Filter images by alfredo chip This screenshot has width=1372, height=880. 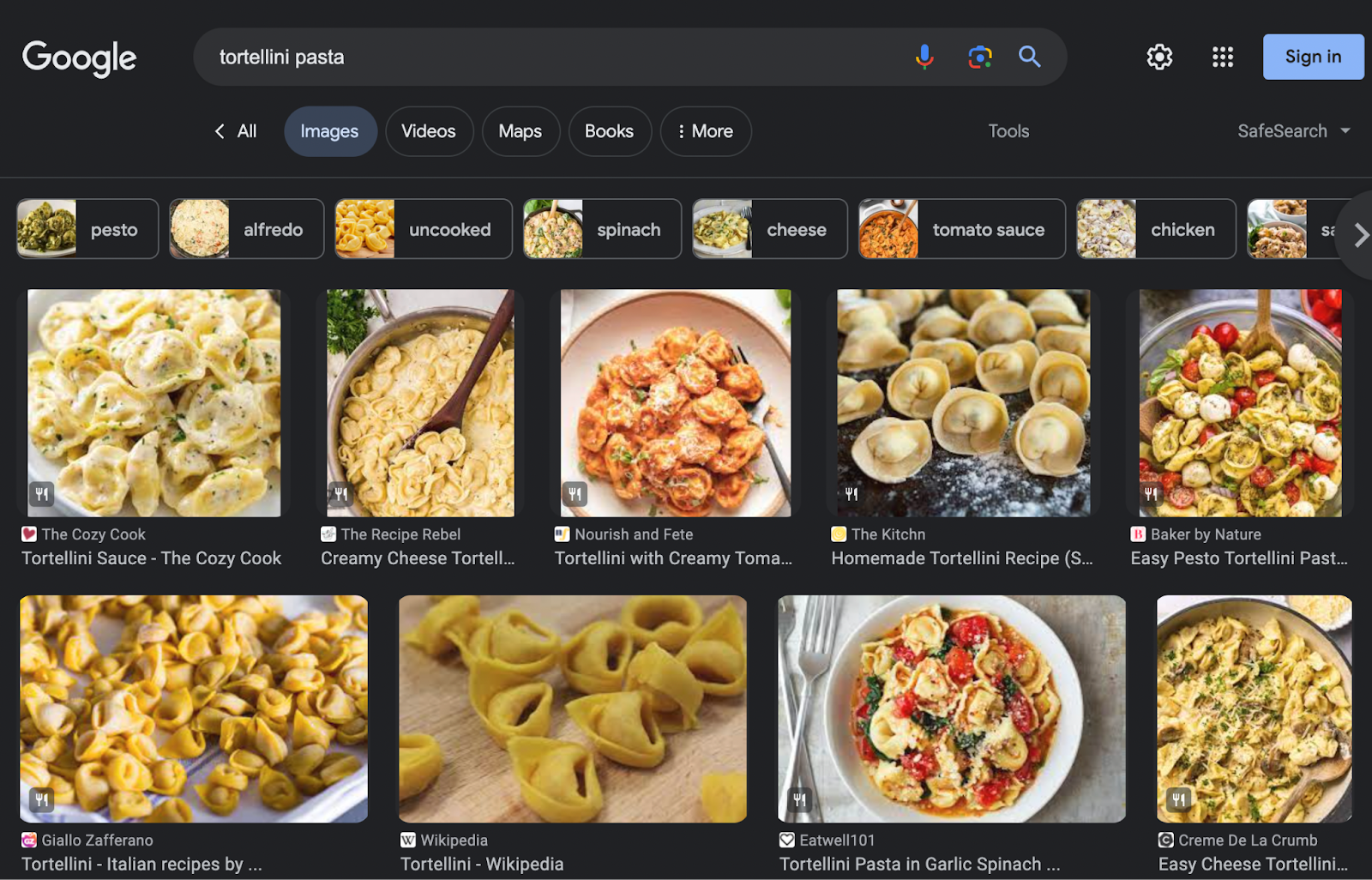[x=247, y=229]
